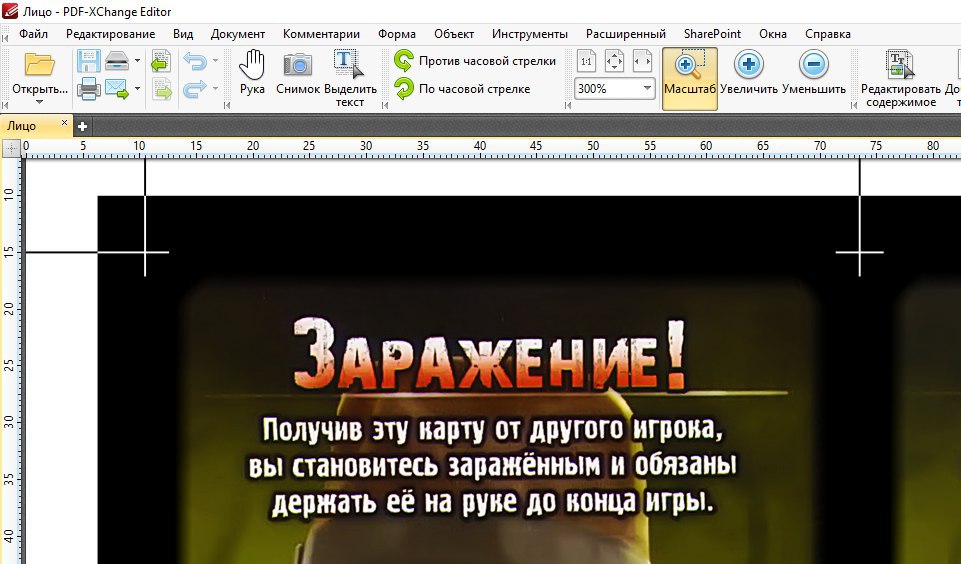Redo the last action
The height and width of the screenshot is (564, 961).
click(x=195, y=89)
